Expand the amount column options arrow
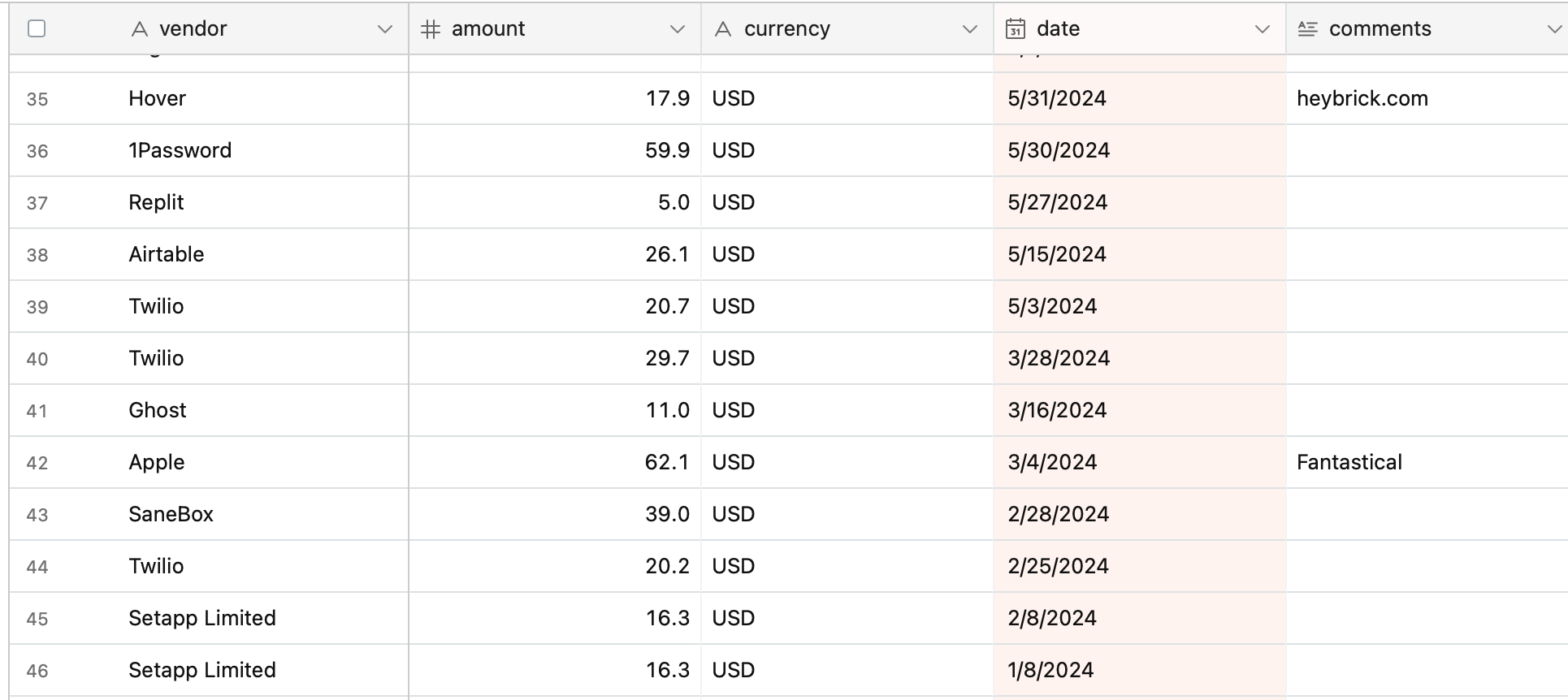Screen dimensions: 1568x700 tap(677, 29)
